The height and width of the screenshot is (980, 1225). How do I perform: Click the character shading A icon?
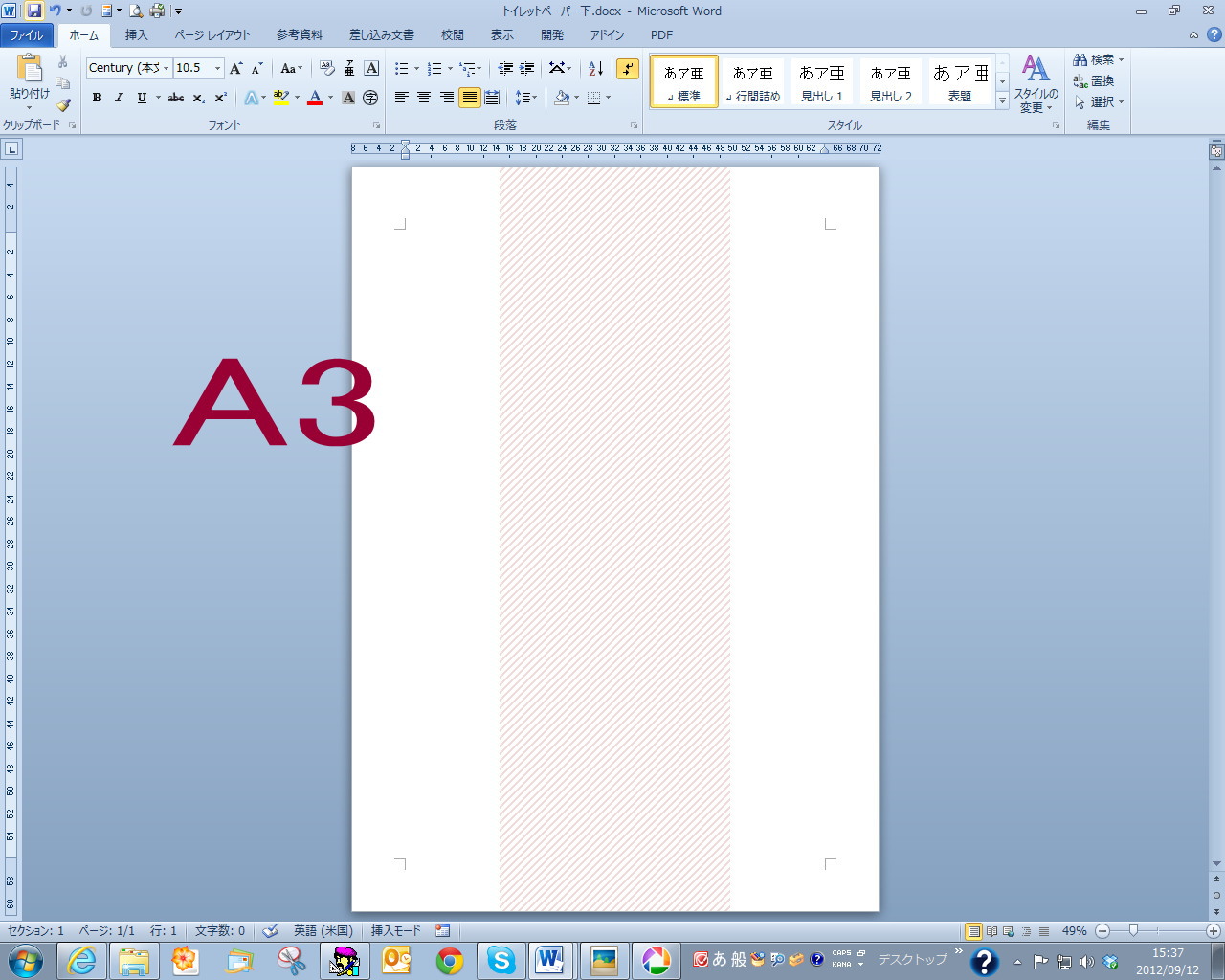tap(348, 98)
